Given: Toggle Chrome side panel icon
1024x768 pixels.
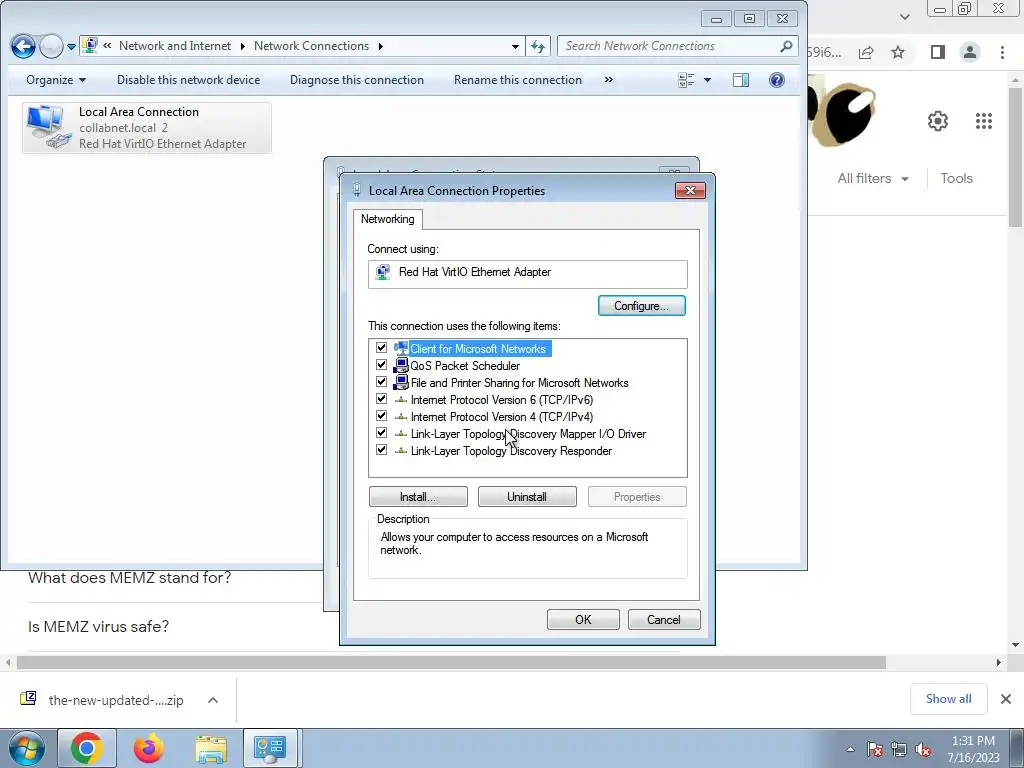Looking at the screenshot, I should [x=938, y=52].
